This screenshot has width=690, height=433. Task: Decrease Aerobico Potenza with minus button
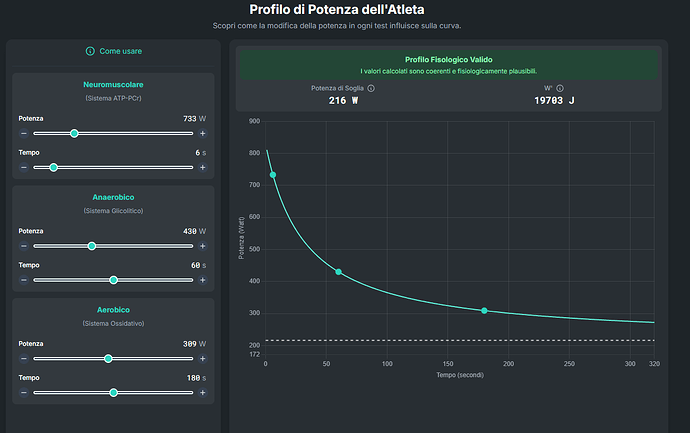24,358
